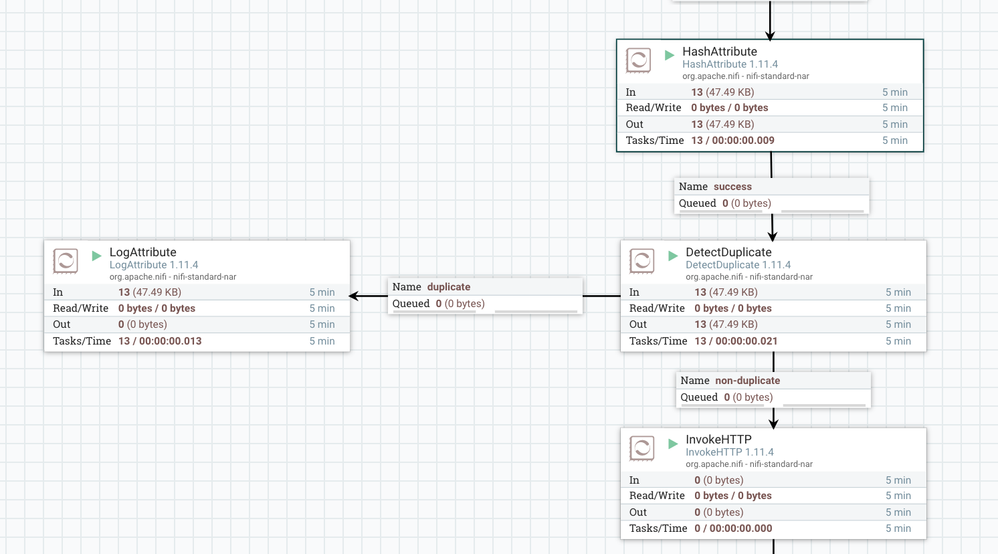The image size is (998, 554).
Task: Click the 5 min label in LogAttribute In row
Action: [x=322, y=292]
